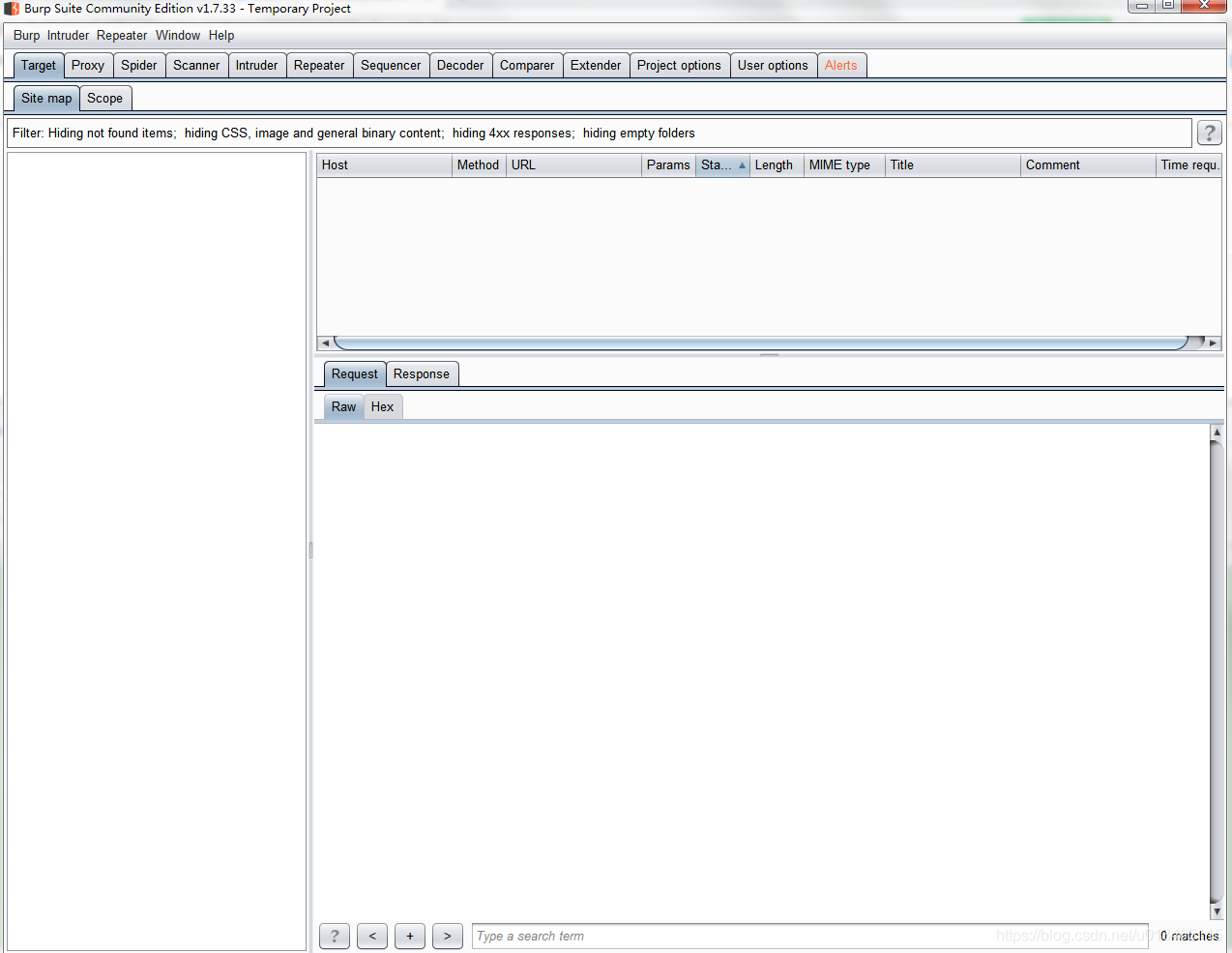Click the search term input field
Viewport: 1232px width, 953px height.
coord(810,936)
